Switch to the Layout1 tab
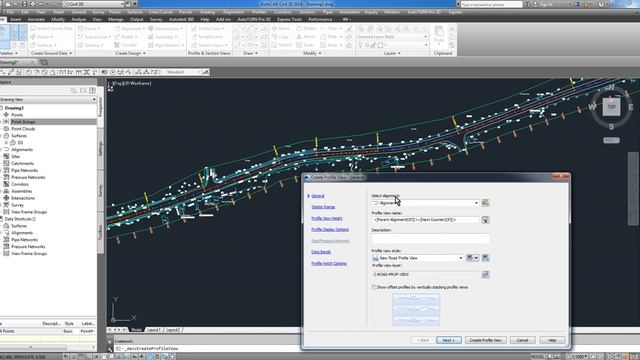 point(153,329)
